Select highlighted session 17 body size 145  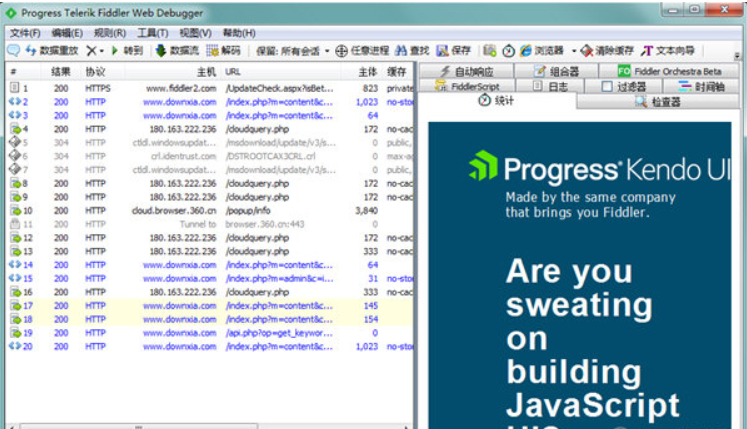click(371, 306)
